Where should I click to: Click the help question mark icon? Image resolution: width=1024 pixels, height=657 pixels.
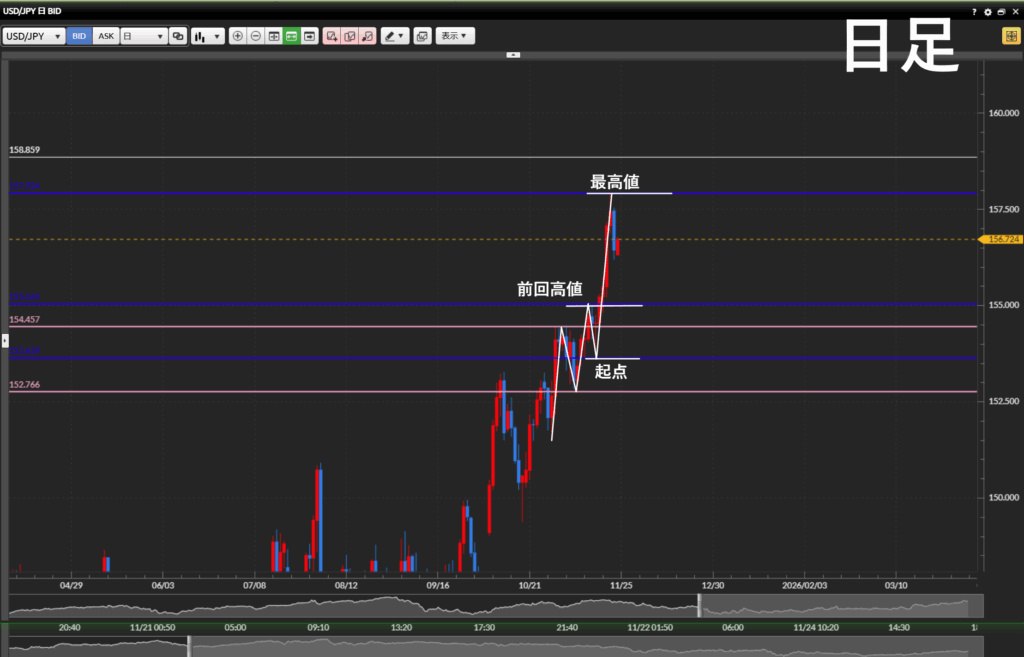point(975,11)
